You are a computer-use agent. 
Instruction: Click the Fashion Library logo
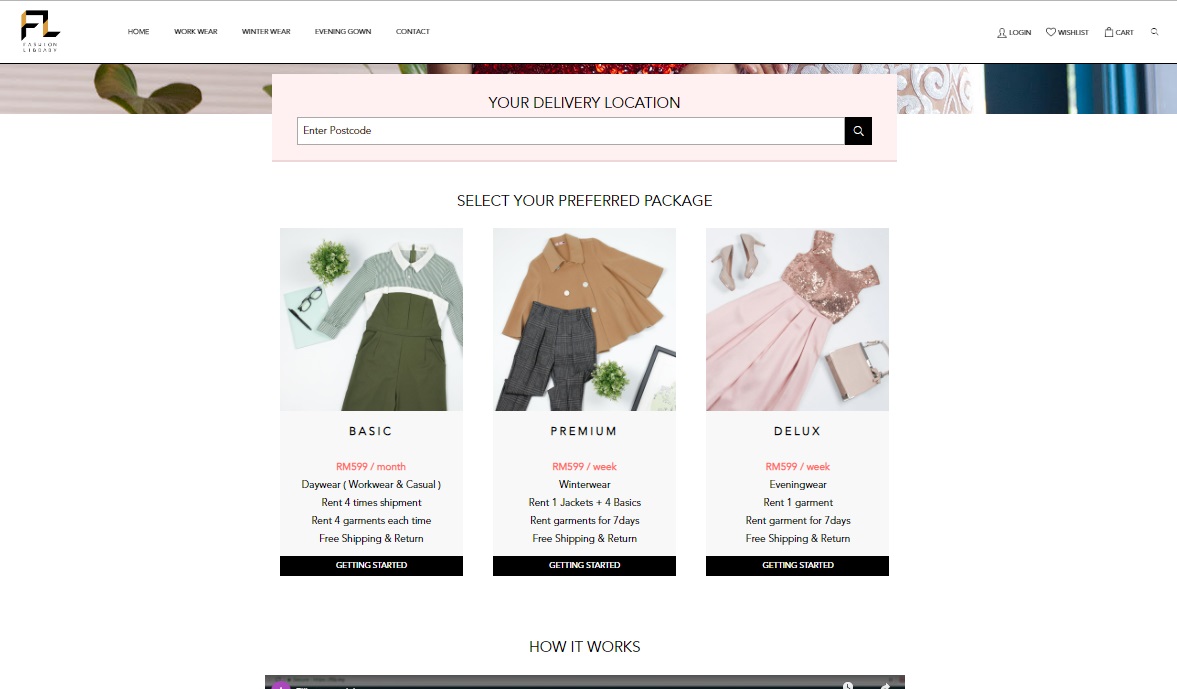pos(41,31)
